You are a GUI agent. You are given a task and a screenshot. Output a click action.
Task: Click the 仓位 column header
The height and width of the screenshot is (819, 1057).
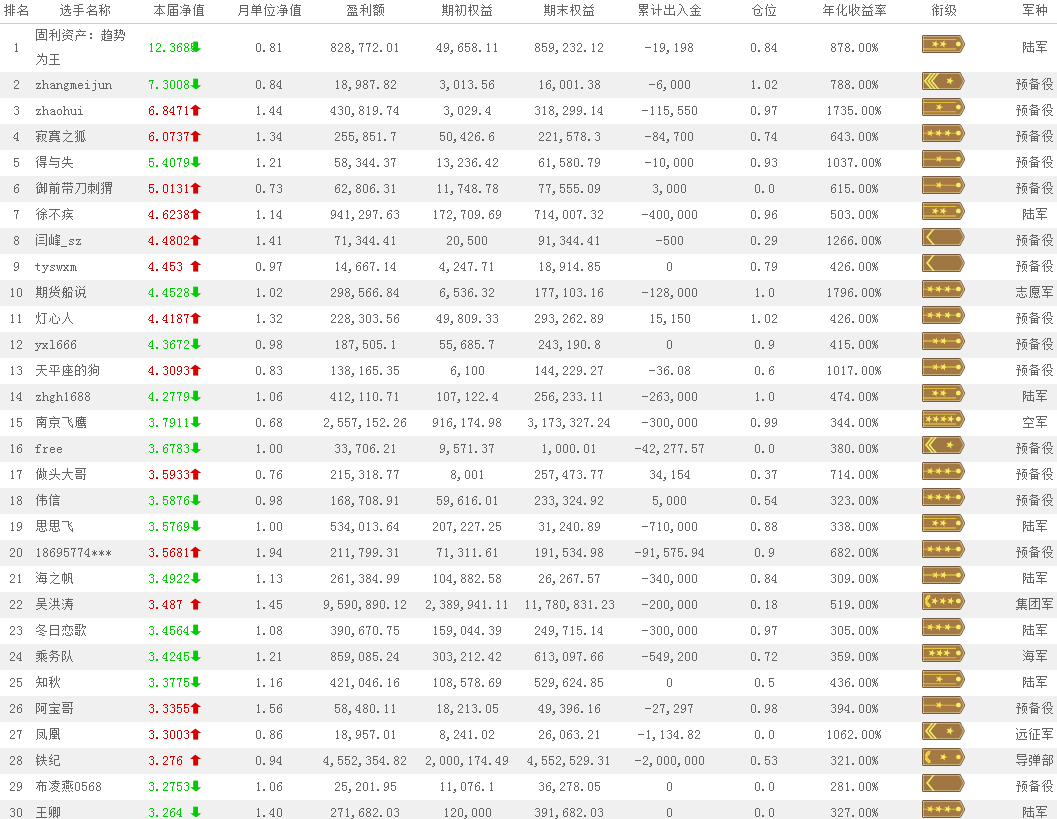click(x=764, y=10)
